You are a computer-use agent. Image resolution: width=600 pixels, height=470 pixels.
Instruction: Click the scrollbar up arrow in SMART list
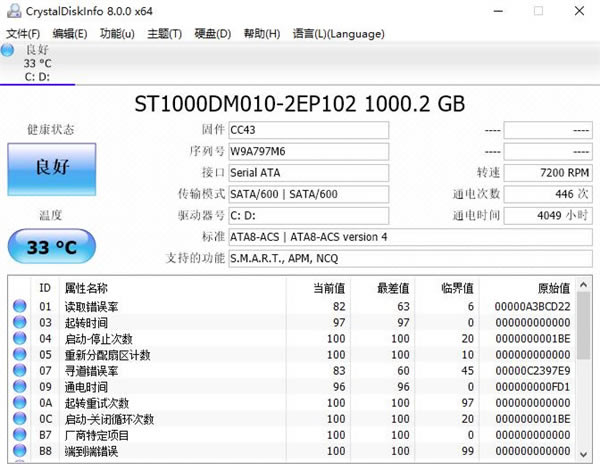(x=583, y=285)
